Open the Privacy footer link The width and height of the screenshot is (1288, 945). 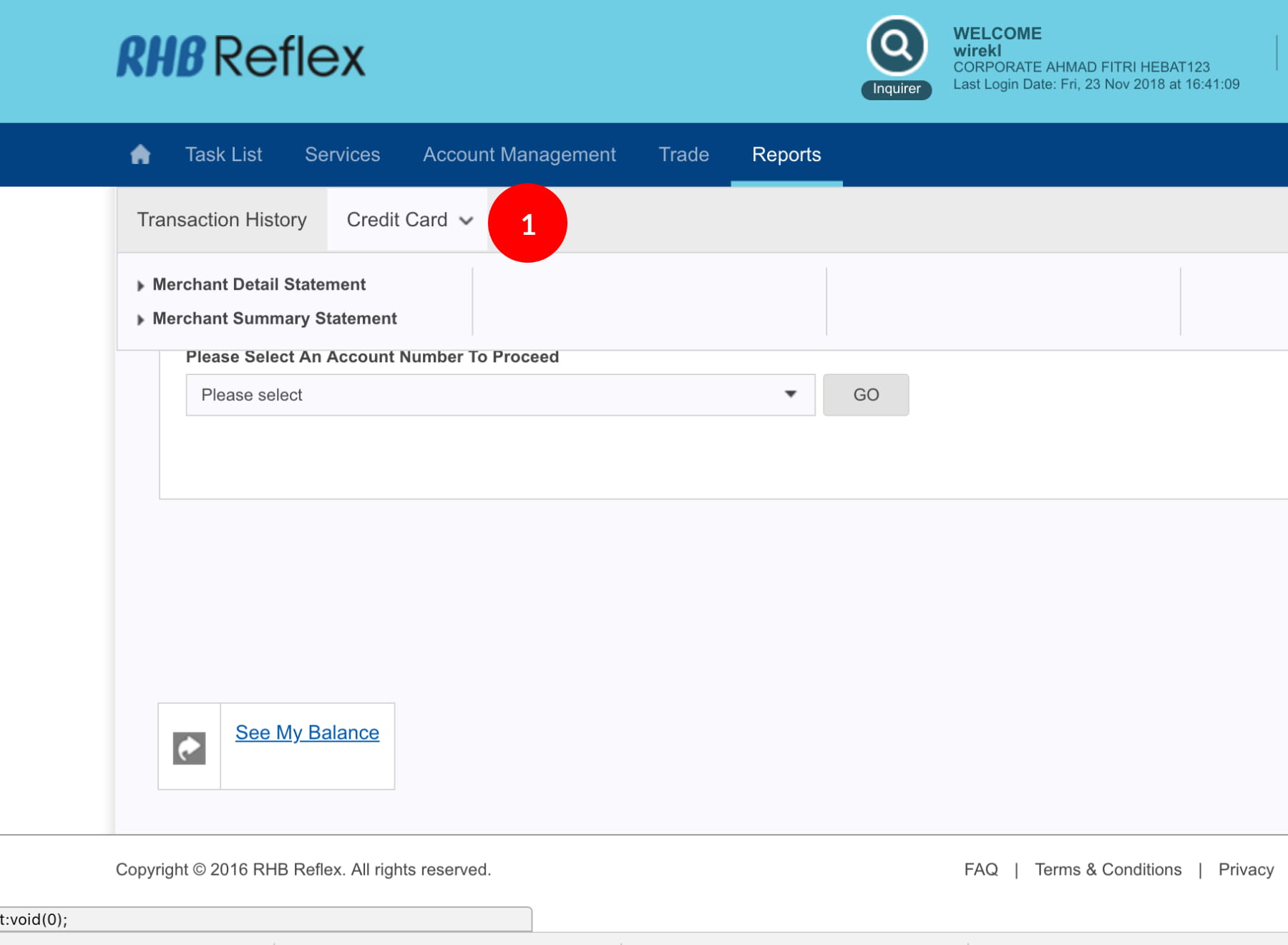(1245, 869)
